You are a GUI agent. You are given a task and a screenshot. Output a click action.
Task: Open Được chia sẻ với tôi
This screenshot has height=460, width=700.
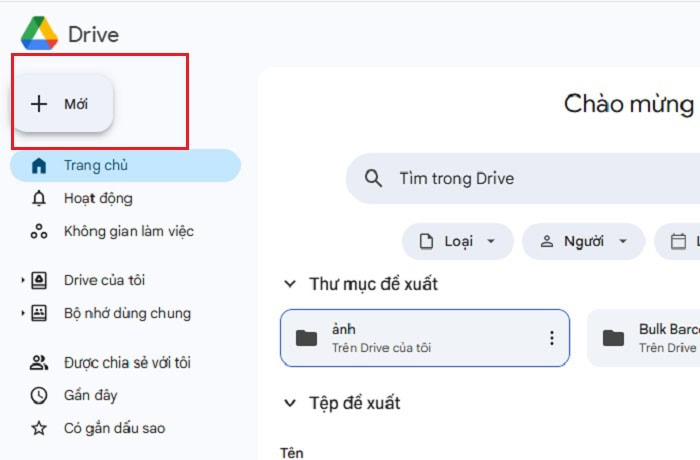(126, 363)
